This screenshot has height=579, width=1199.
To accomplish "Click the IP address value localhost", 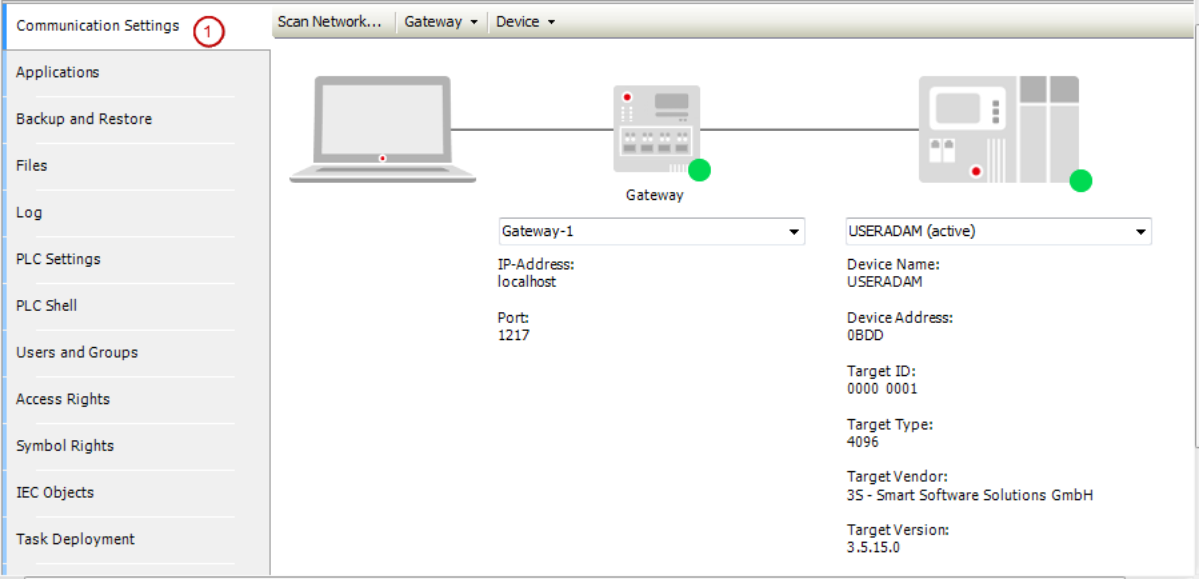I will pos(527,281).
